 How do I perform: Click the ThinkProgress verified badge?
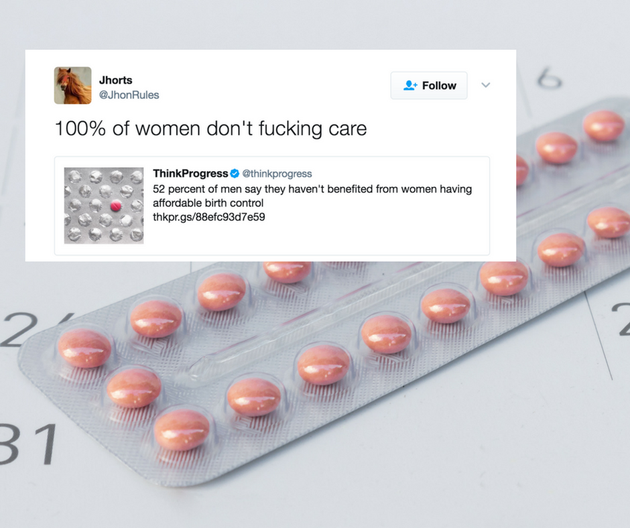[235, 173]
